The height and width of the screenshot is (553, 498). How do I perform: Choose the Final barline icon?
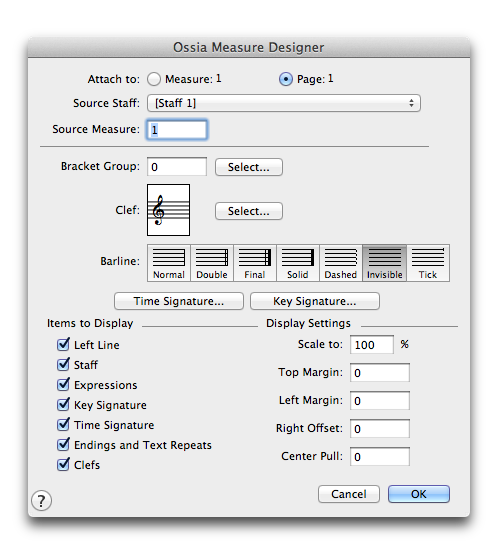click(255, 263)
